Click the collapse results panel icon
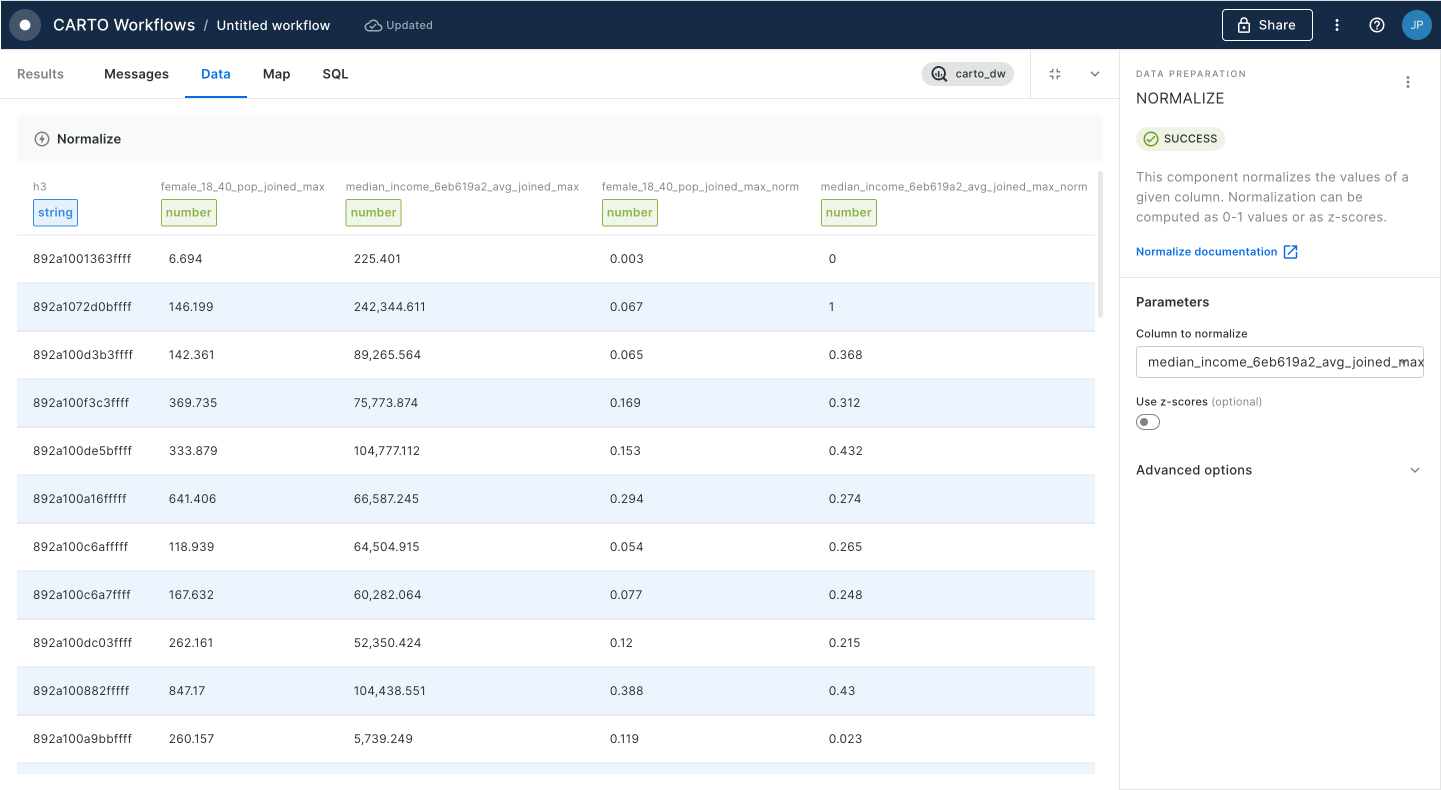The width and height of the screenshot is (1441, 790). point(1055,74)
